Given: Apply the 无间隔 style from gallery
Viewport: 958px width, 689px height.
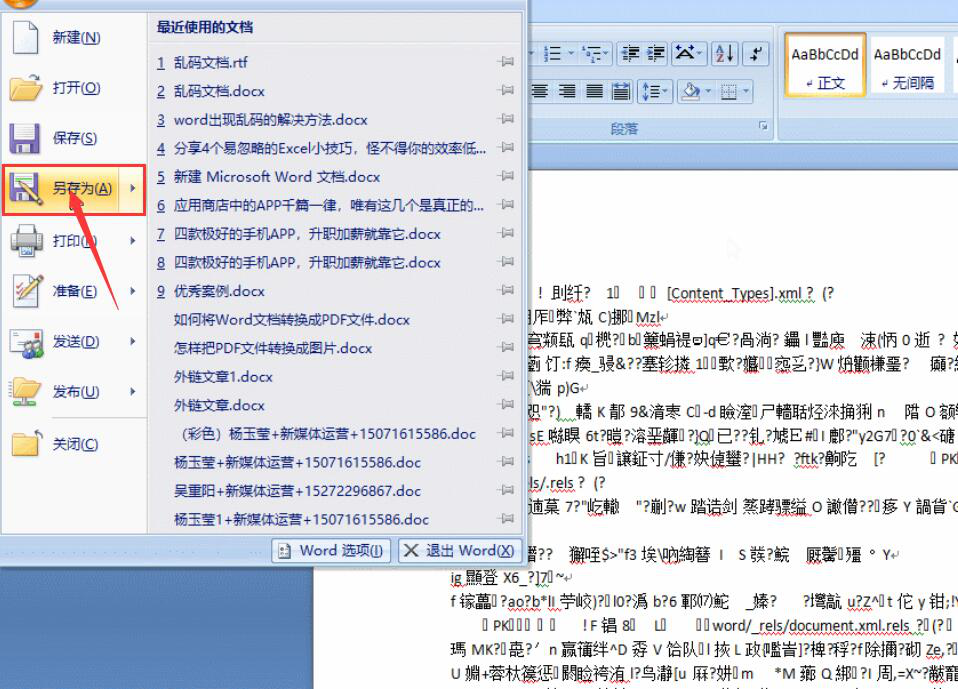Looking at the screenshot, I should tap(907, 65).
